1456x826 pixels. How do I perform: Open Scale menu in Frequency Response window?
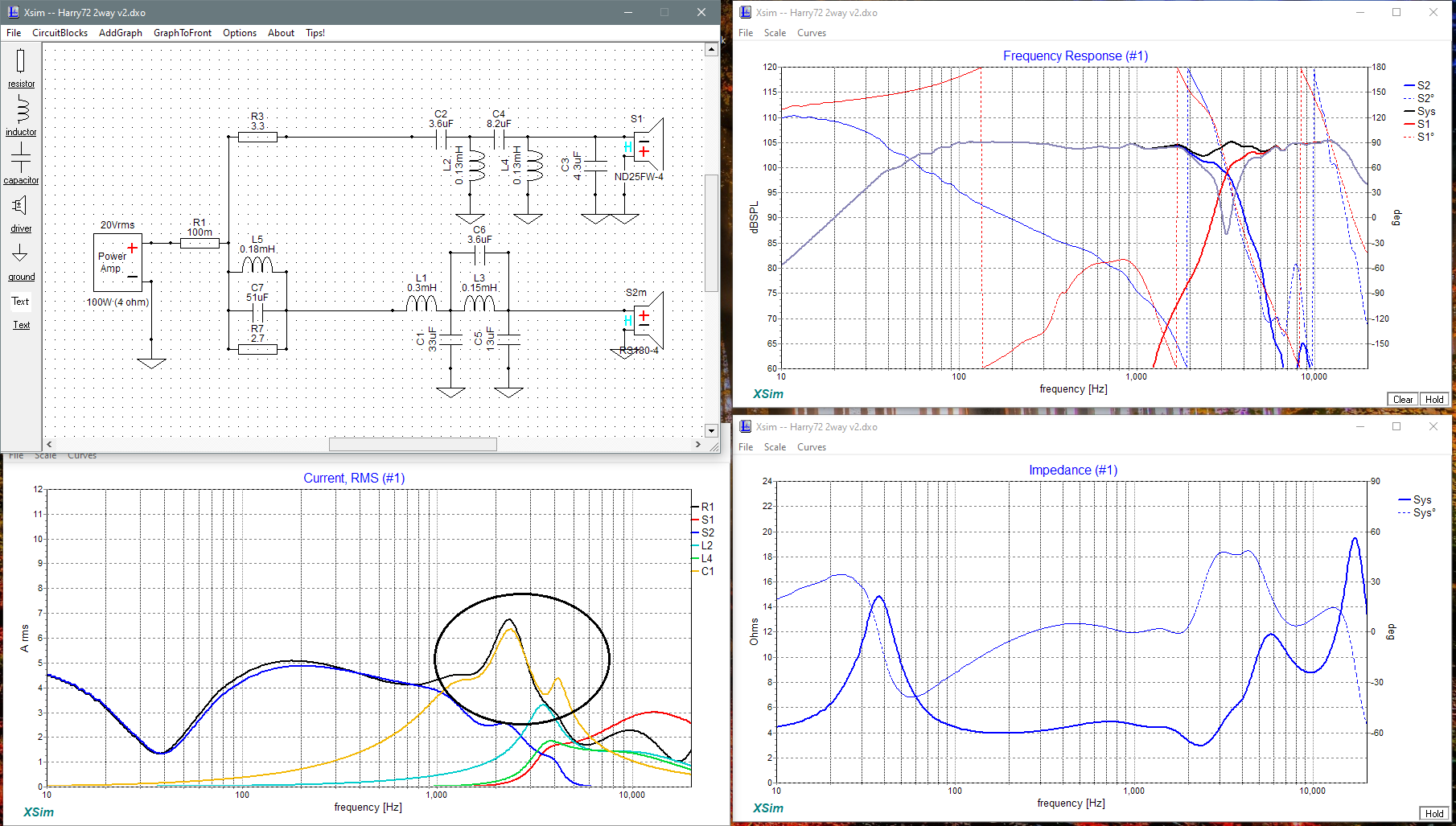click(x=775, y=33)
